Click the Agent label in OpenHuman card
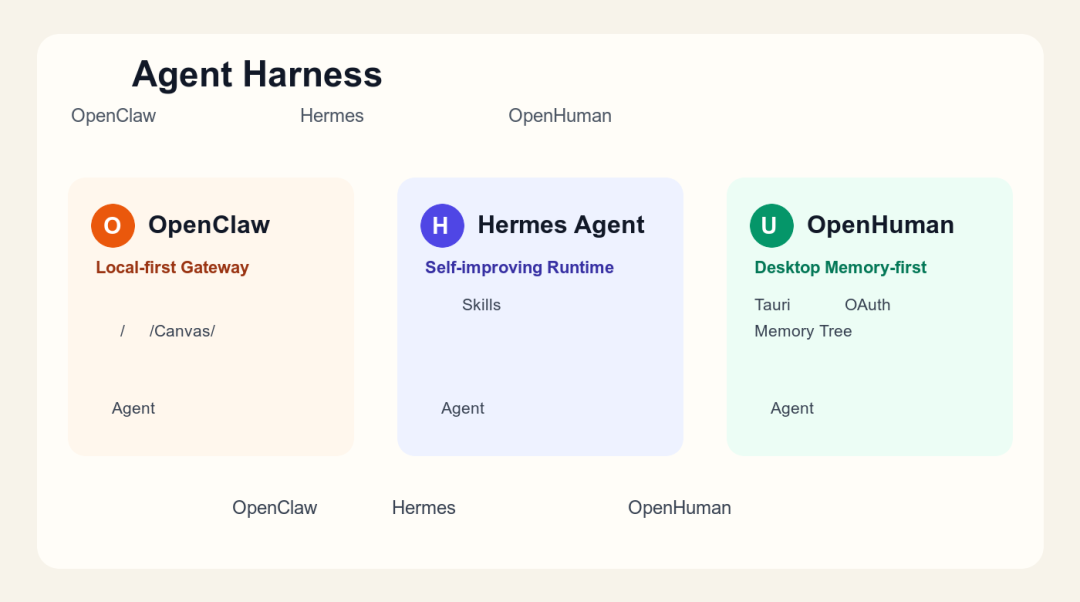 [792, 408]
